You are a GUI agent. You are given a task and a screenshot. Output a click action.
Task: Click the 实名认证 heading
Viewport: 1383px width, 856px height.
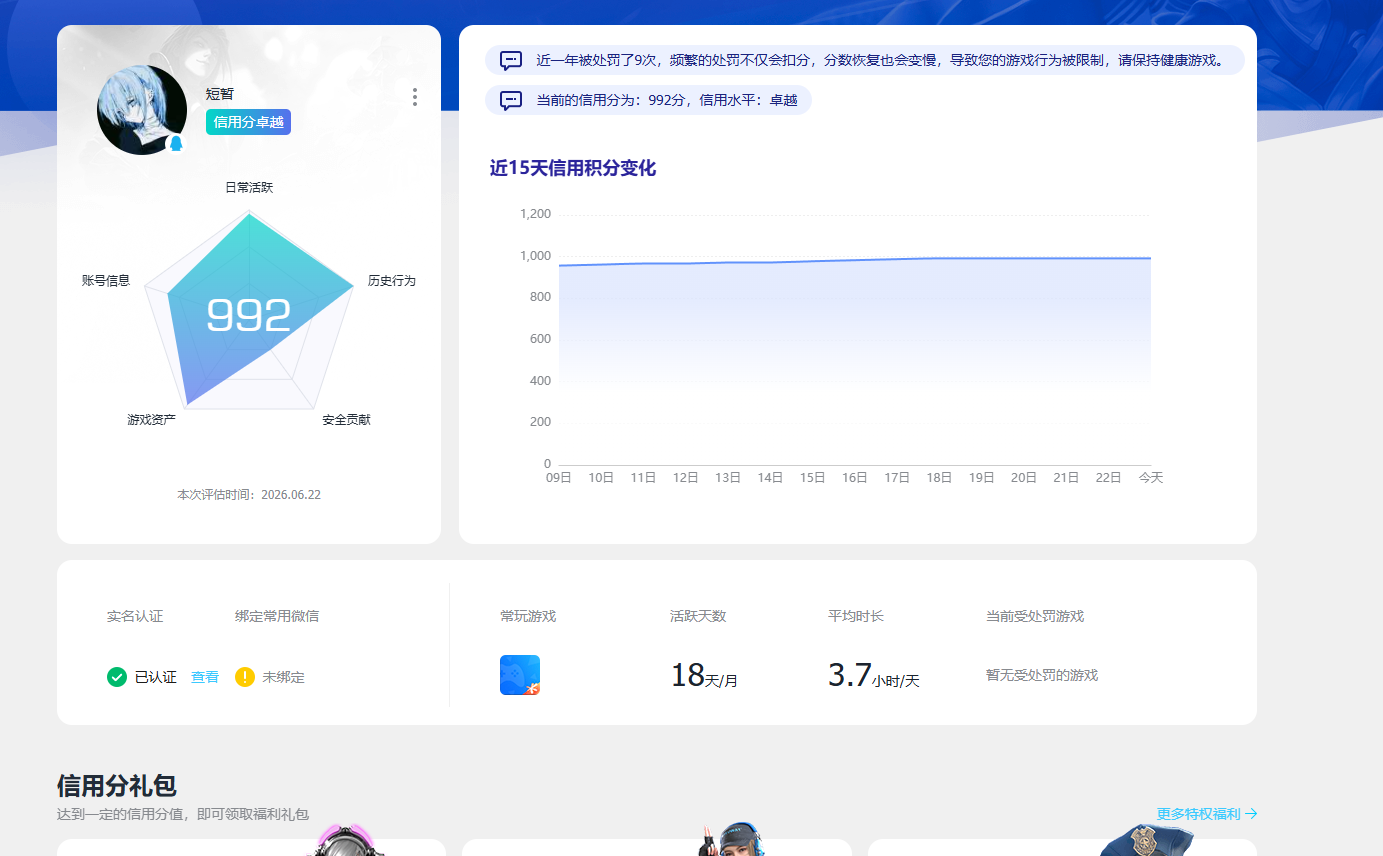point(135,616)
